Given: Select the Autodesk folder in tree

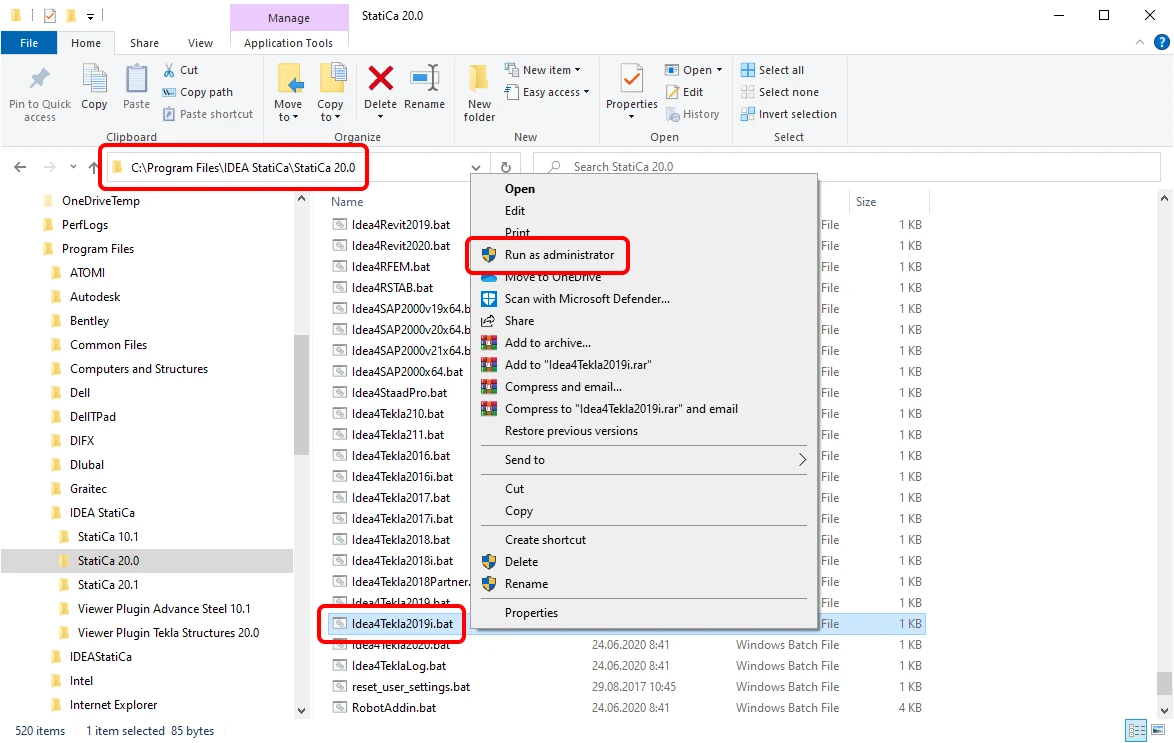Looking at the screenshot, I should [x=94, y=297].
